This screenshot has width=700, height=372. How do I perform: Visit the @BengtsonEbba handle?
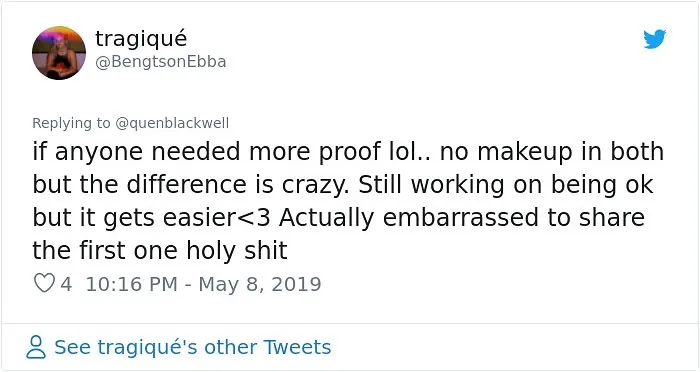point(161,62)
